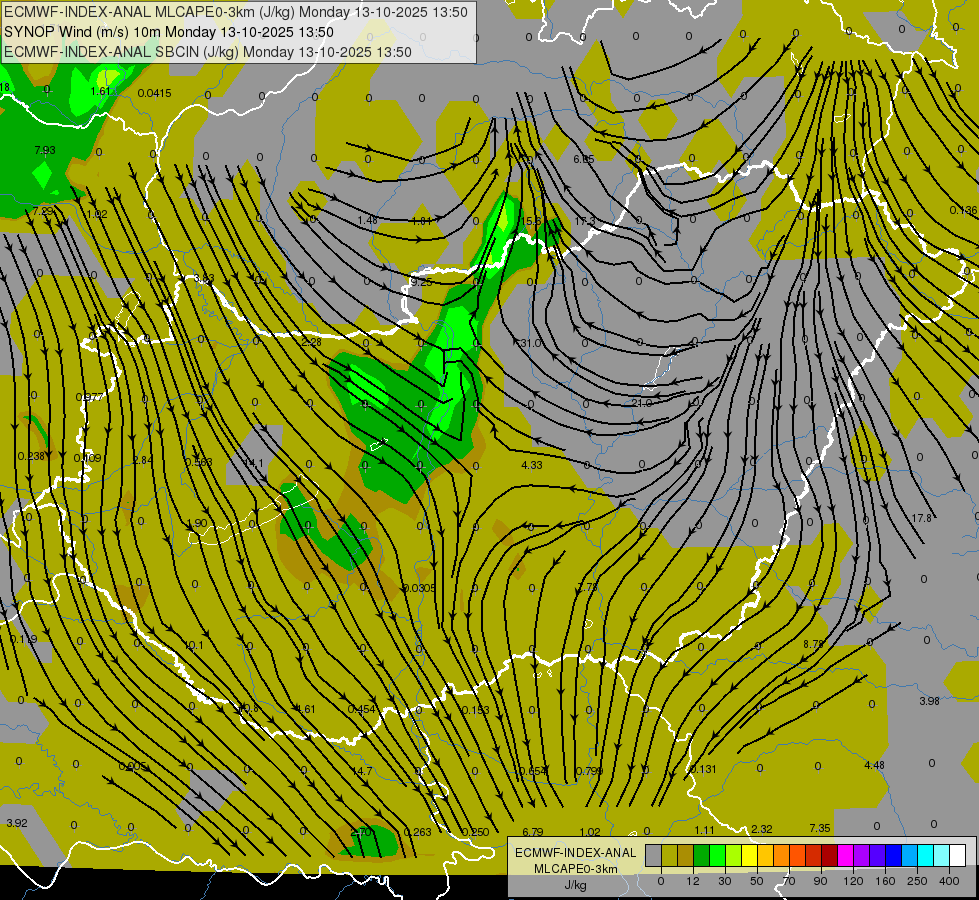
Task: Click the J/kg unit label in legend
Action: pyautogui.click(x=575, y=885)
